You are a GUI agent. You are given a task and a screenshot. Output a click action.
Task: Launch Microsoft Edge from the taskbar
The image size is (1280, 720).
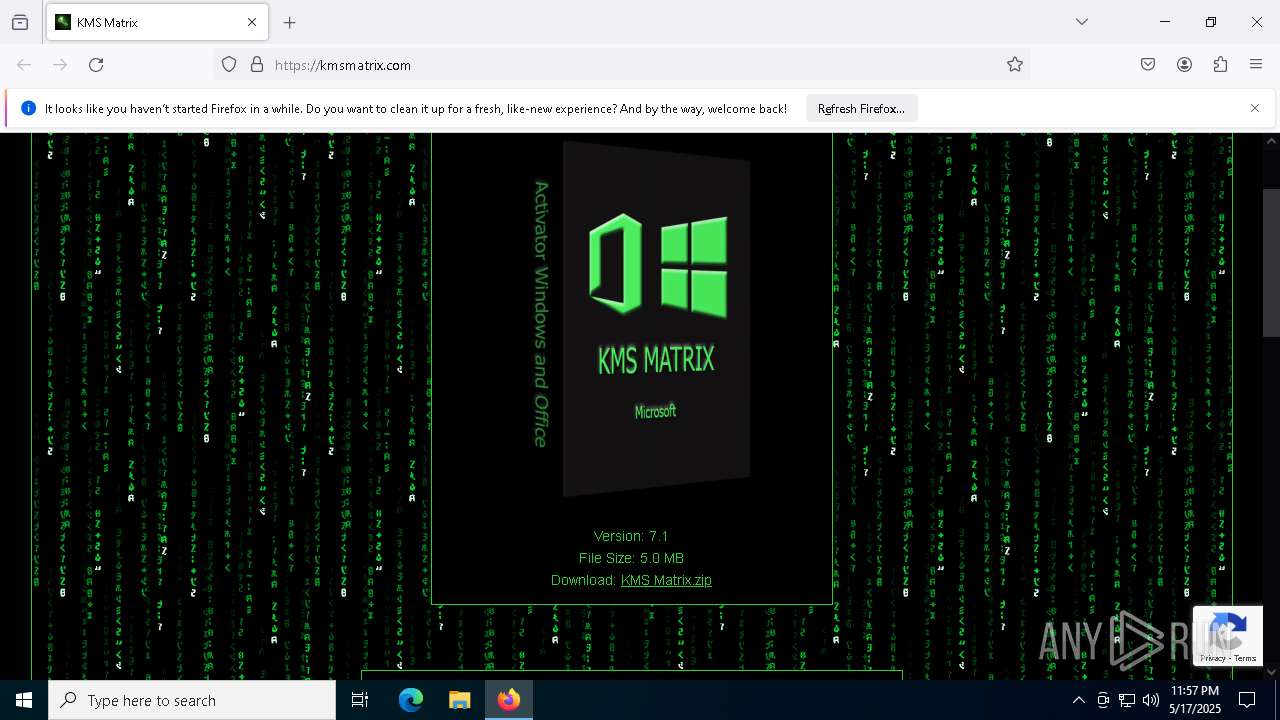coord(411,700)
